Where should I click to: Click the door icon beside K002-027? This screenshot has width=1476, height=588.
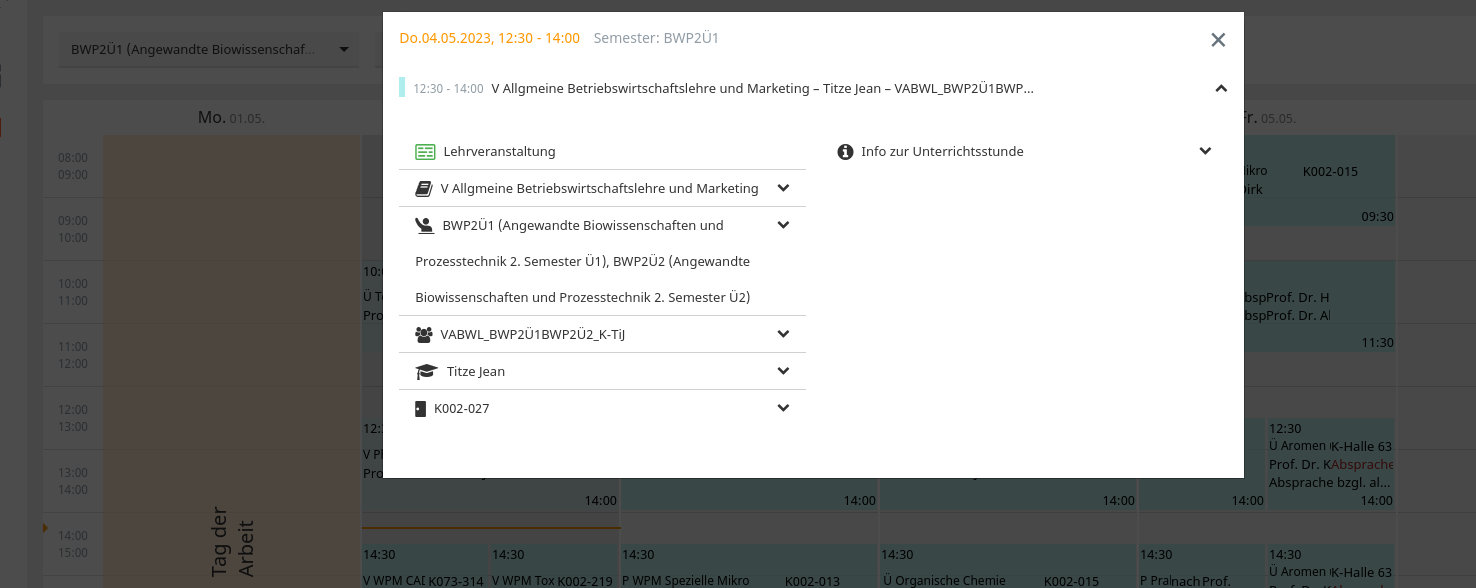420,408
